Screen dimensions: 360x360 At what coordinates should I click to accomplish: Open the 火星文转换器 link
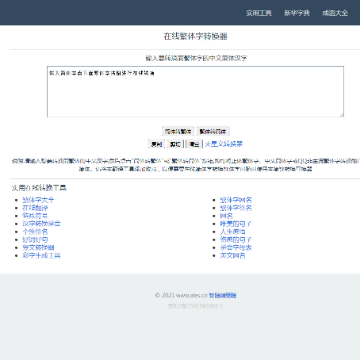click(x=223, y=144)
